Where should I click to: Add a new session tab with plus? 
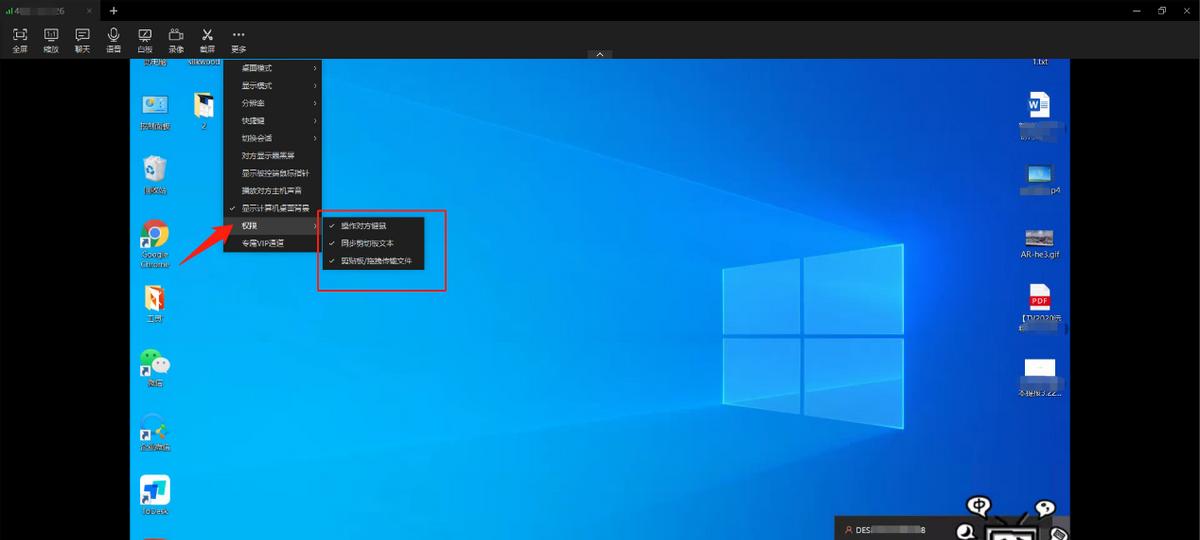pyautogui.click(x=113, y=10)
